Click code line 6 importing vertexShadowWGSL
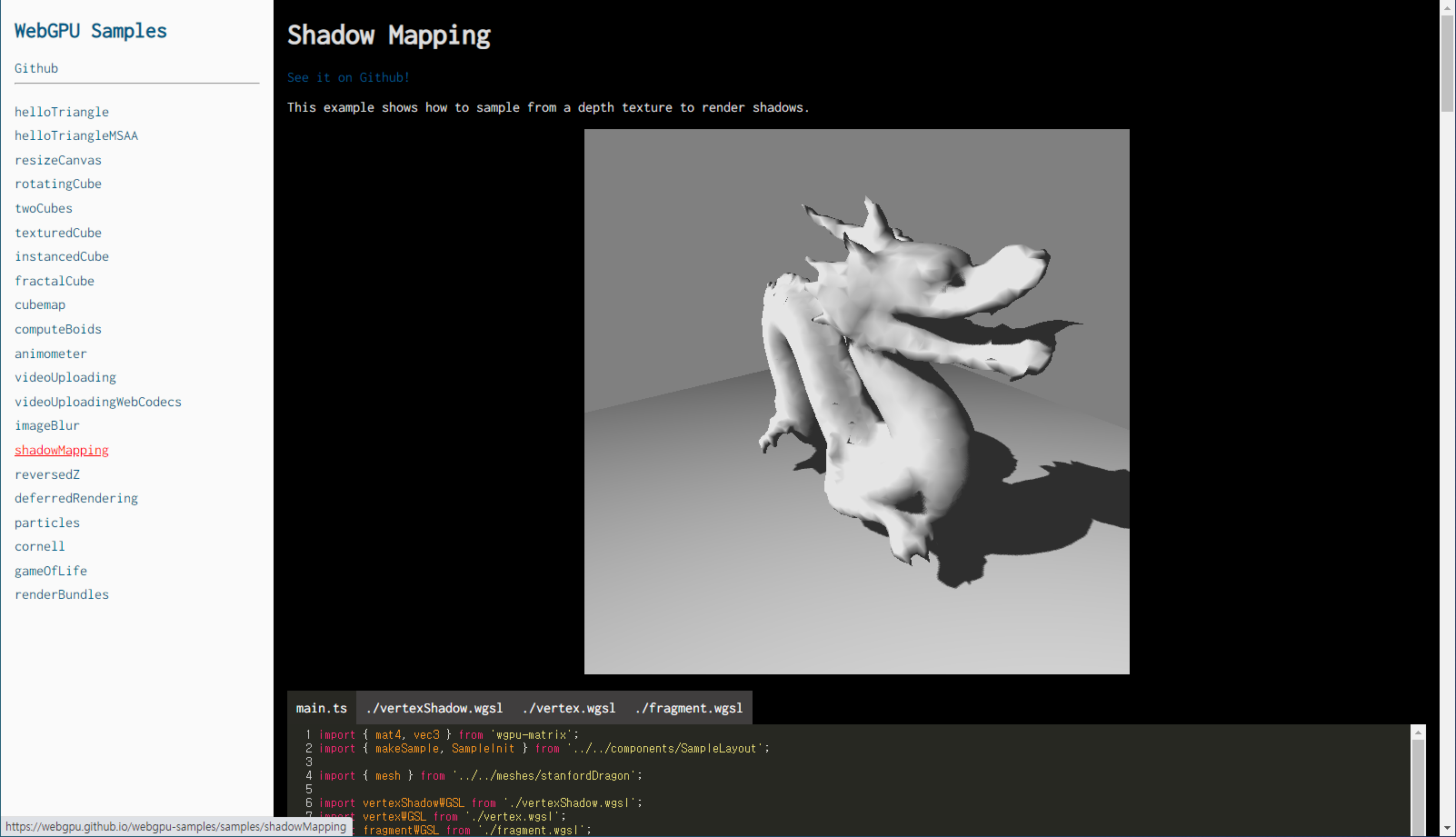This screenshot has height=837, width=1456. [481, 802]
